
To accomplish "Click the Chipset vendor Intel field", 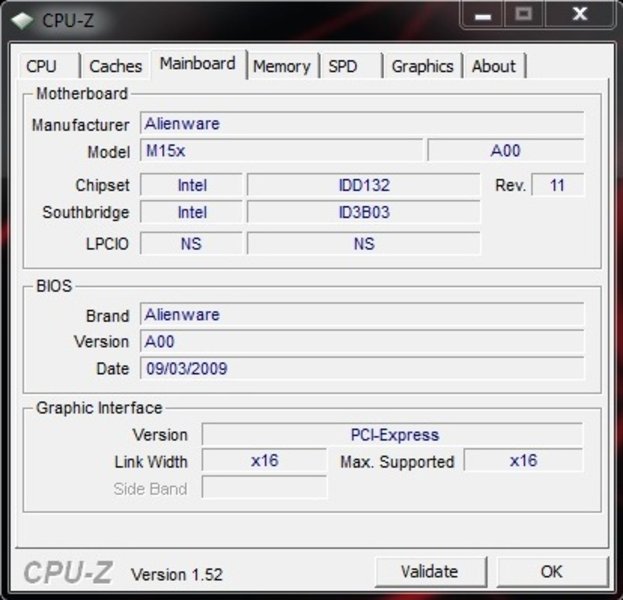I will [x=192, y=185].
